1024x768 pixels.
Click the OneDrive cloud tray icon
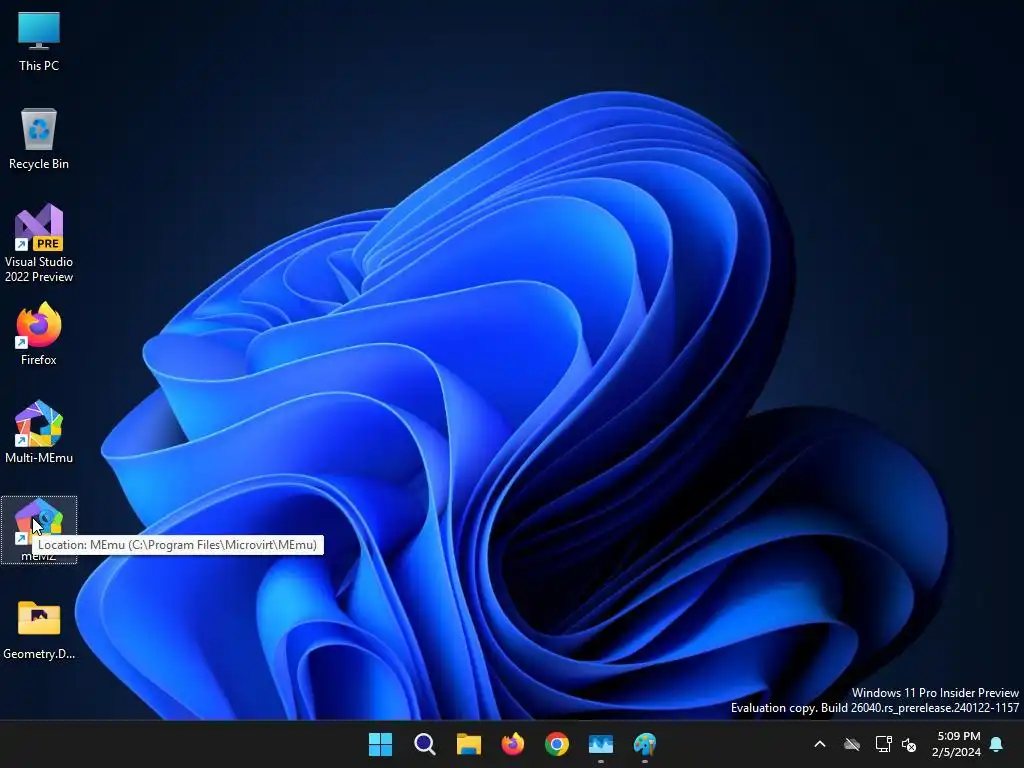(852, 744)
